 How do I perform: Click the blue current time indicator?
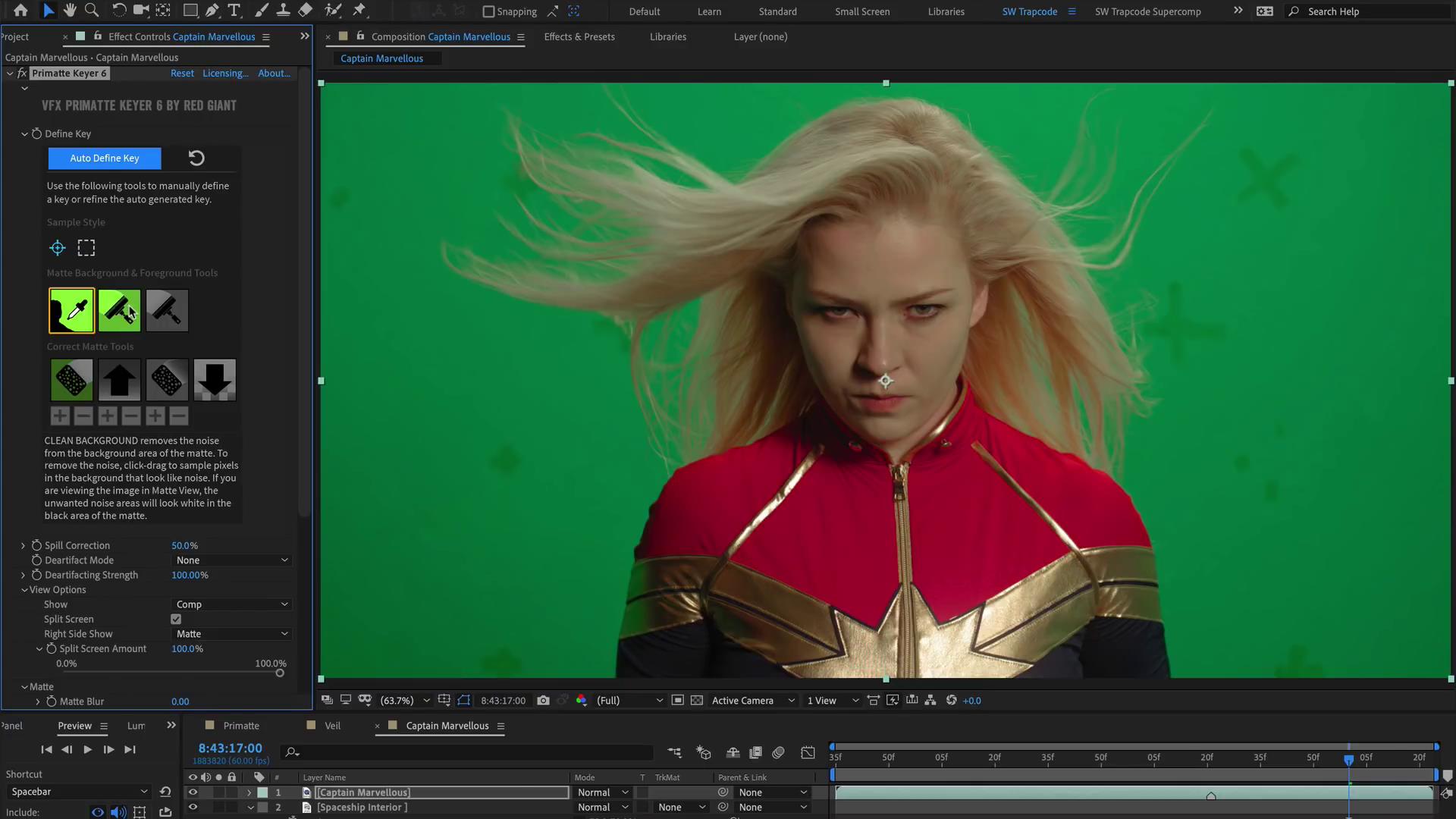tap(1349, 759)
